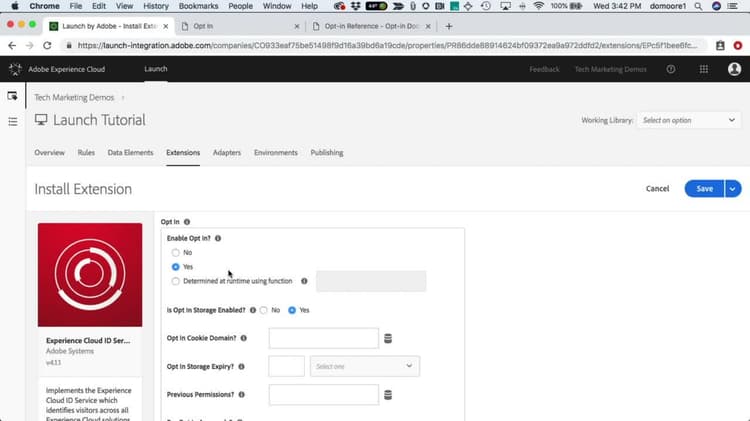Click the Save button

pos(704,188)
